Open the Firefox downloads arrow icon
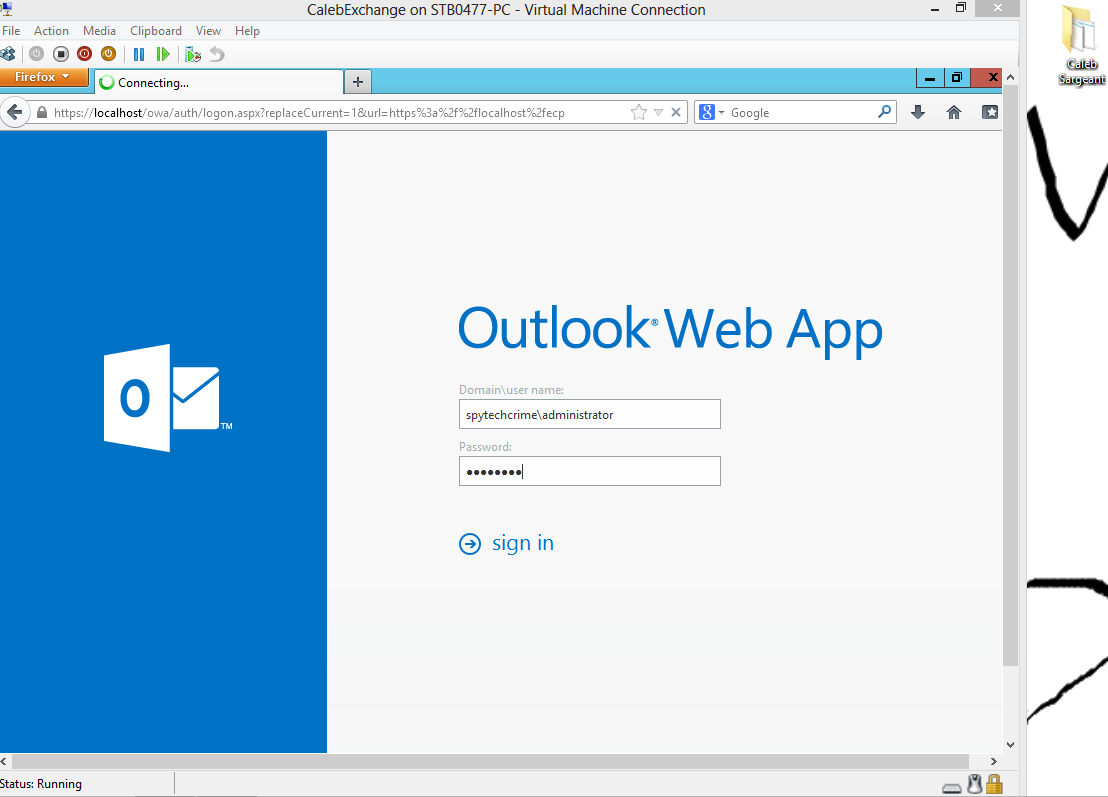Image resolution: width=1108 pixels, height=797 pixels. [x=918, y=112]
